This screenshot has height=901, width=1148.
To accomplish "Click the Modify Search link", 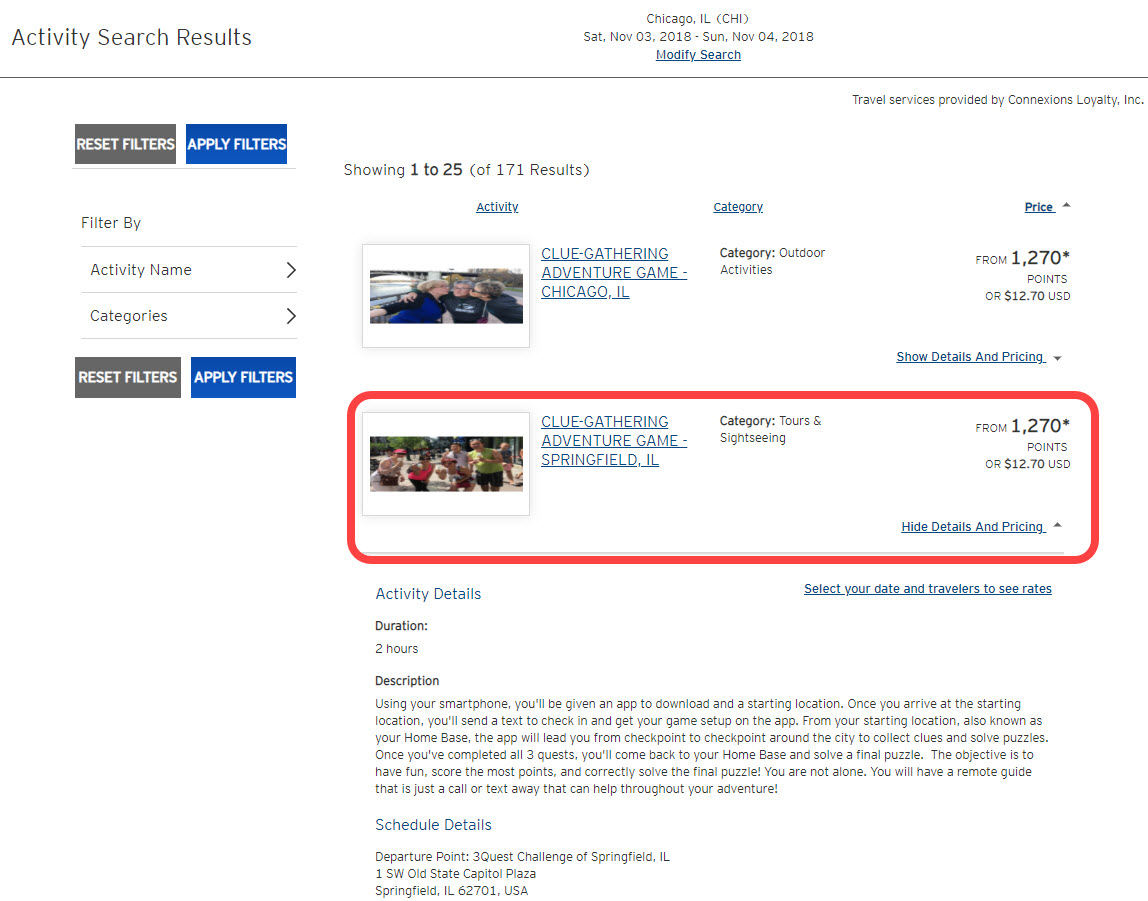I will (x=698, y=55).
